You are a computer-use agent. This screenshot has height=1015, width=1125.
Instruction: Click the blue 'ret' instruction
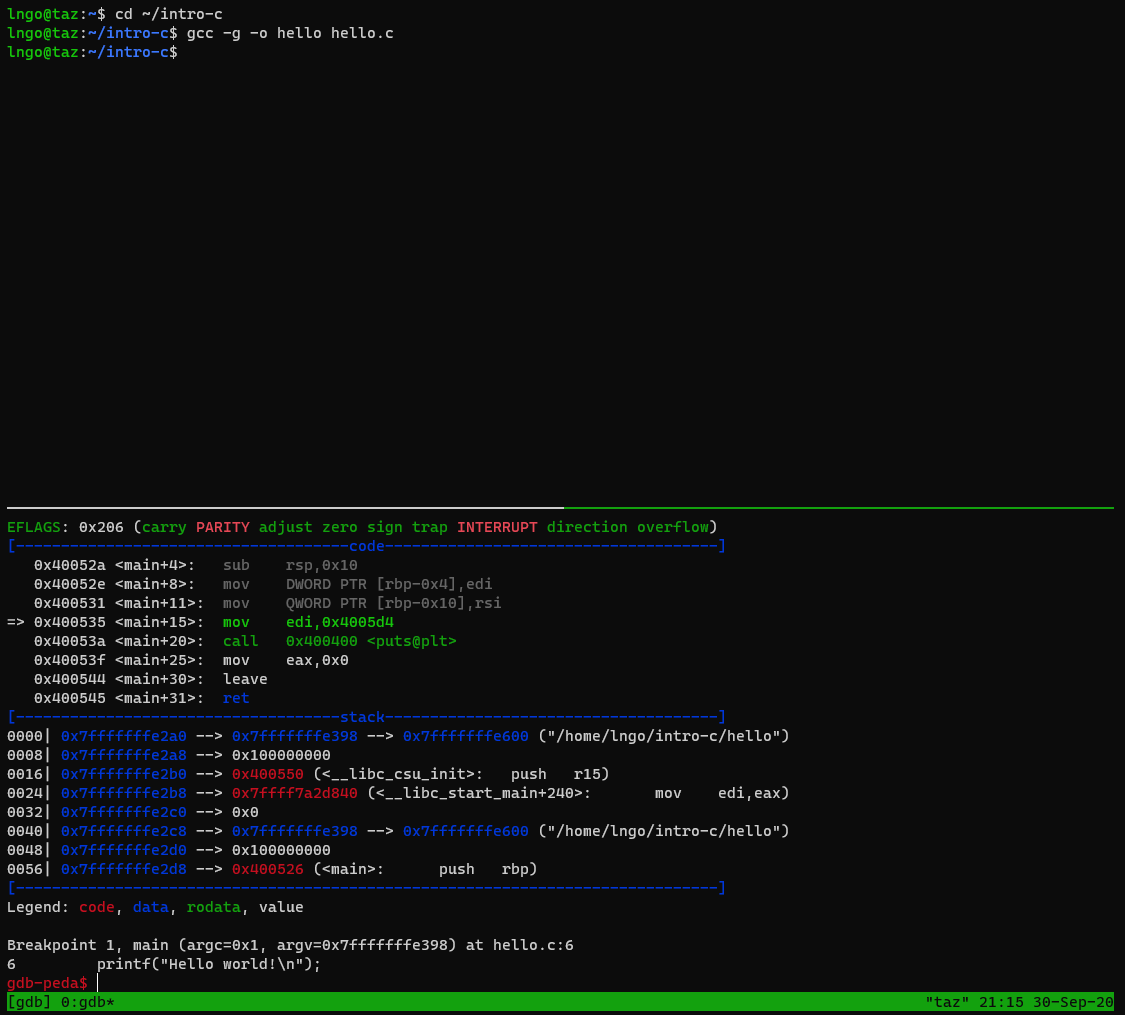(x=236, y=698)
